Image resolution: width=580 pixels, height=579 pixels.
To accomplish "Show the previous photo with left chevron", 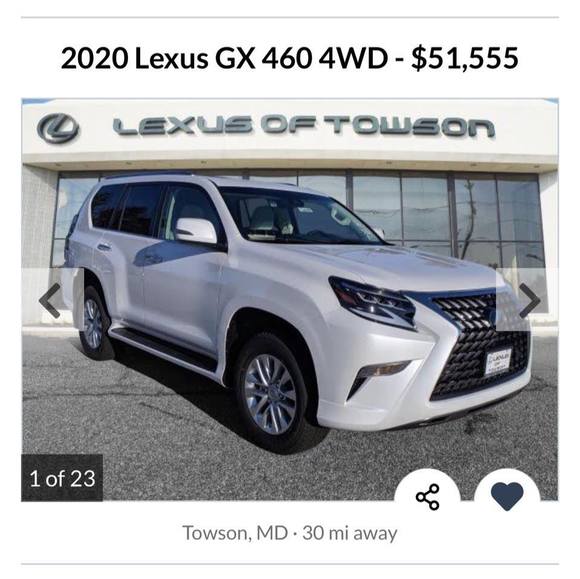I will (51, 300).
